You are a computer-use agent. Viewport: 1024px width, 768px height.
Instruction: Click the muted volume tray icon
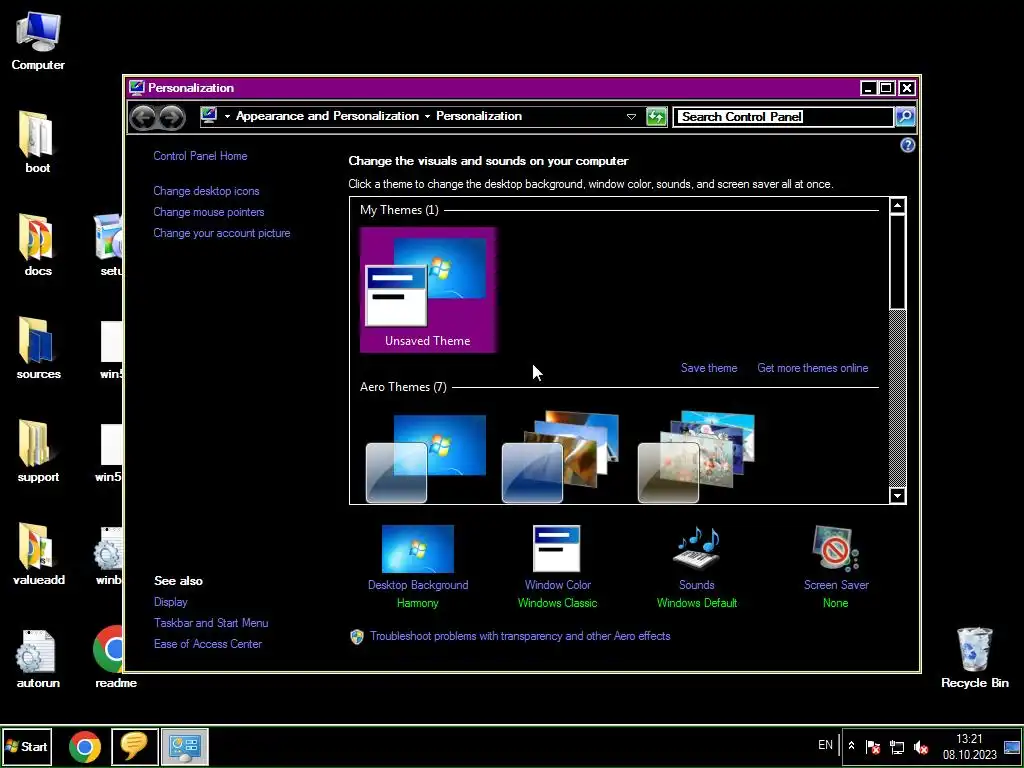(921, 746)
